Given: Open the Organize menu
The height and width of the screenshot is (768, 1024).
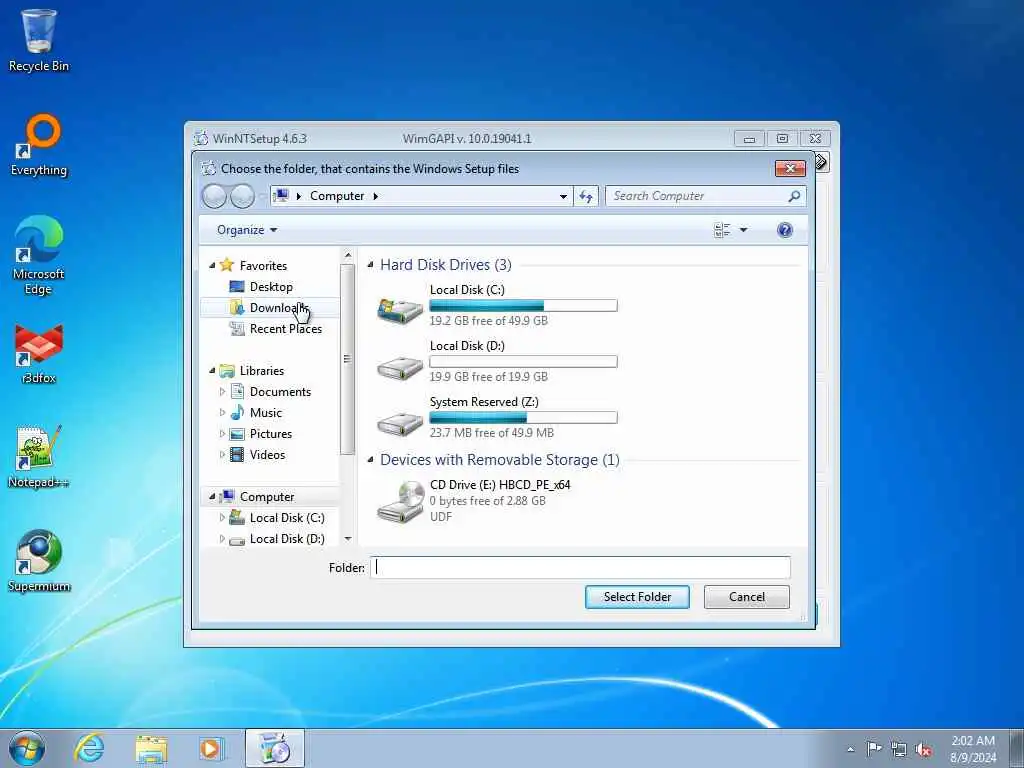Looking at the screenshot, I should click(247, 230).
